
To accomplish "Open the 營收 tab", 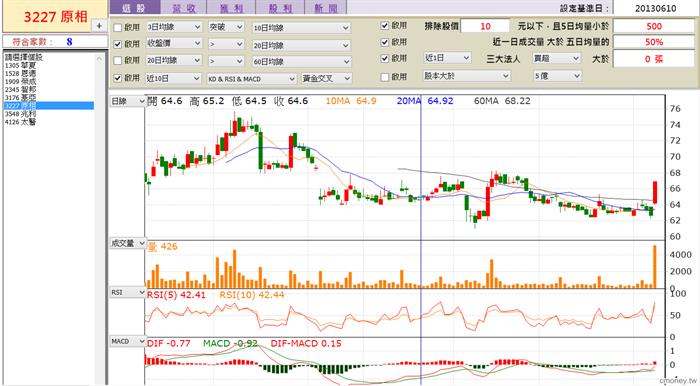I will tap(184, 7).
